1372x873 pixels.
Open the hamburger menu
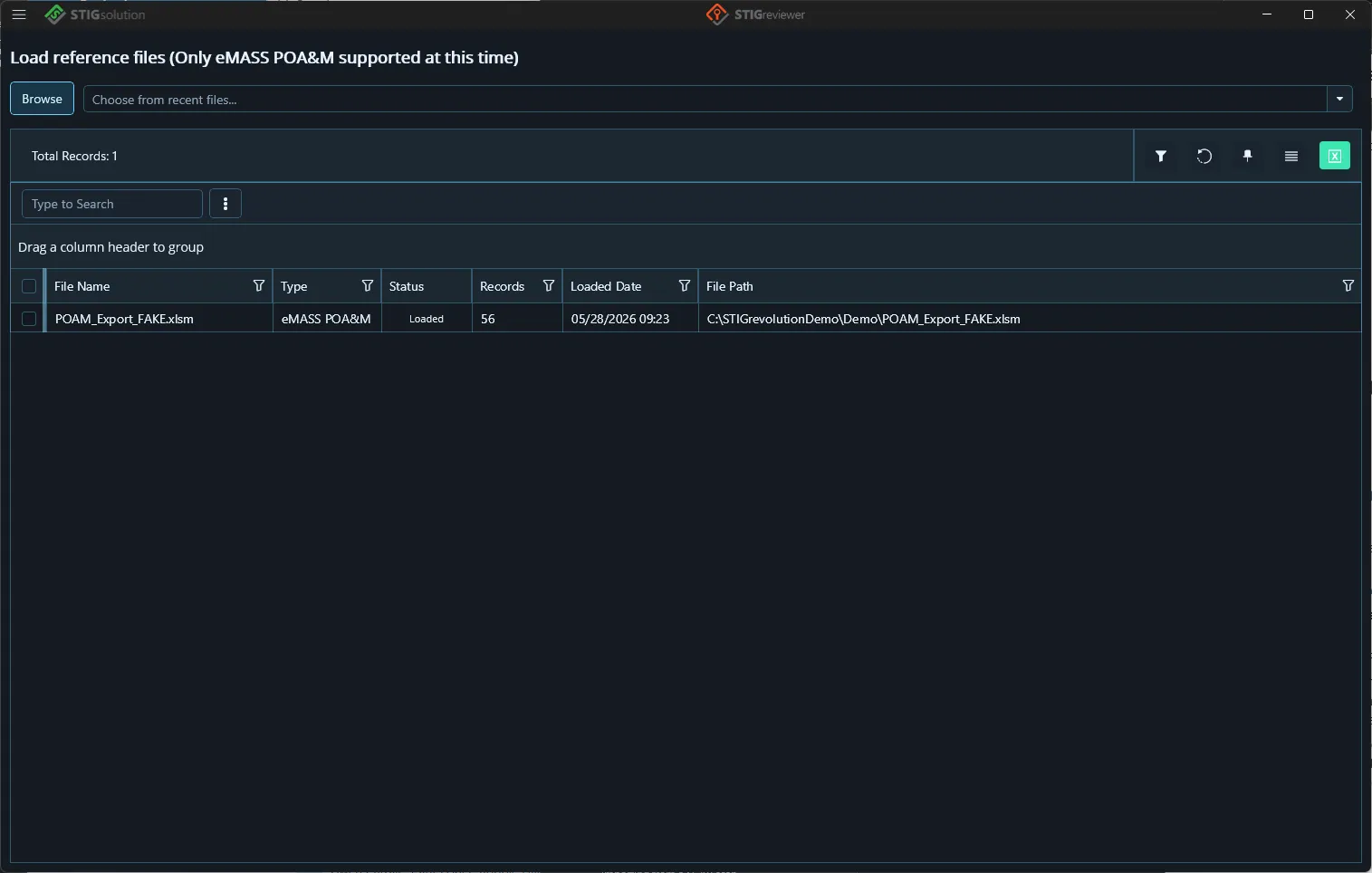pos(19,14)
